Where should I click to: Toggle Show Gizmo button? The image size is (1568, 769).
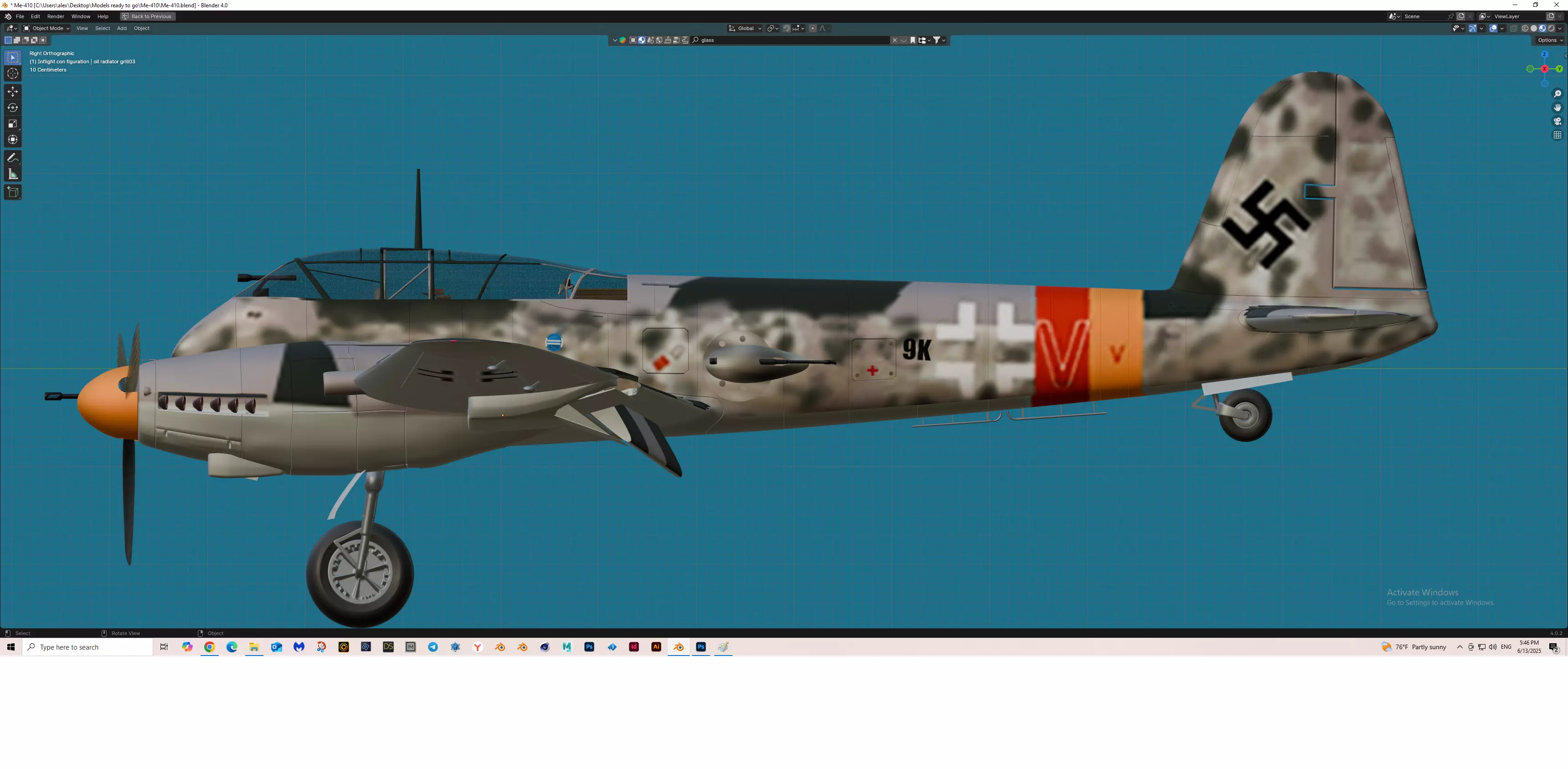tap(1473, 28)
